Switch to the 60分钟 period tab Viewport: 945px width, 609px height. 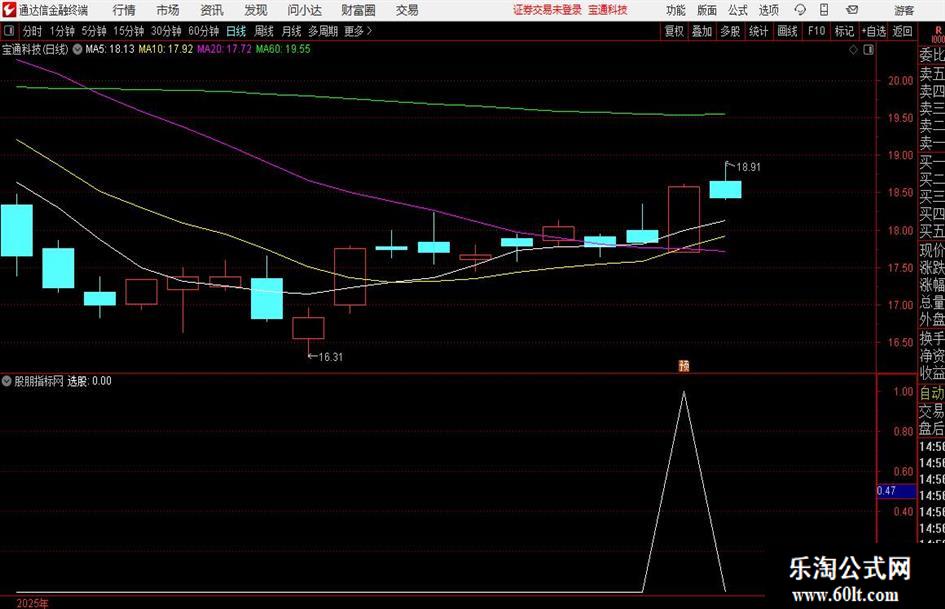tap(204, 31)
